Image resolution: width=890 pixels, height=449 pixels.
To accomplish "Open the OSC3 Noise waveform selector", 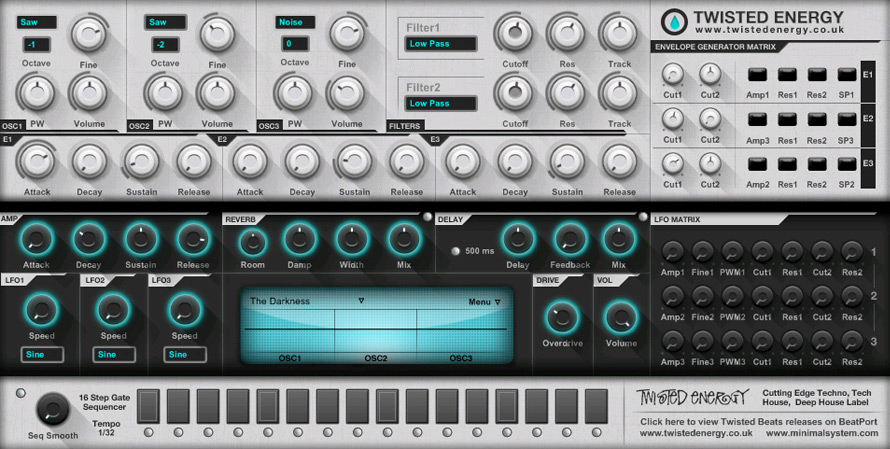I will point(295,22).
